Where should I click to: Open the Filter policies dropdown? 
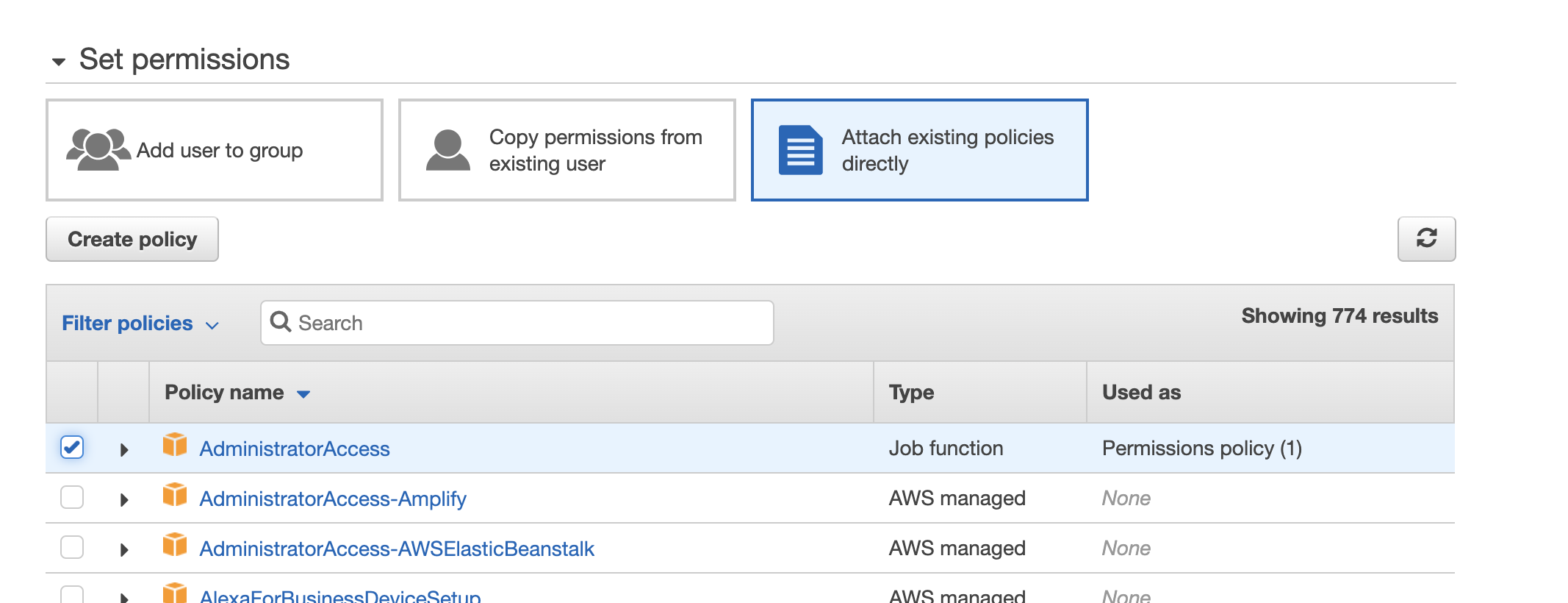click(140, 324)
